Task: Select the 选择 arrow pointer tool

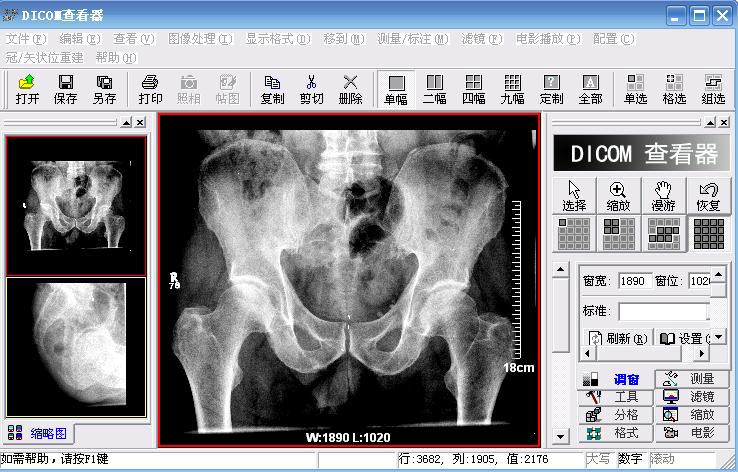Action: point(574,196)
